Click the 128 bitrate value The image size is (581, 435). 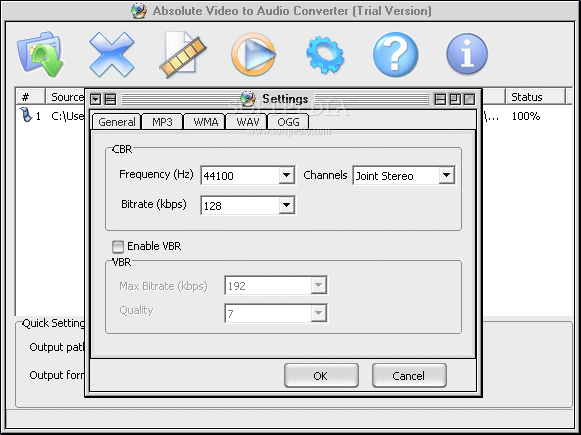pos(213,206)
